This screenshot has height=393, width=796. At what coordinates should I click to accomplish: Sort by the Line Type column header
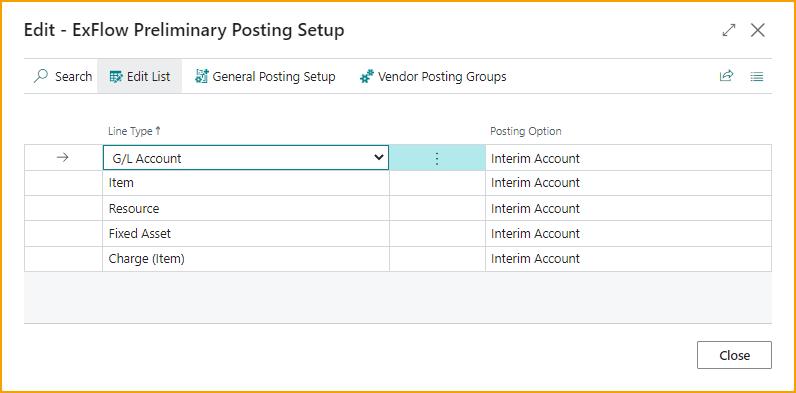(135, 131)
